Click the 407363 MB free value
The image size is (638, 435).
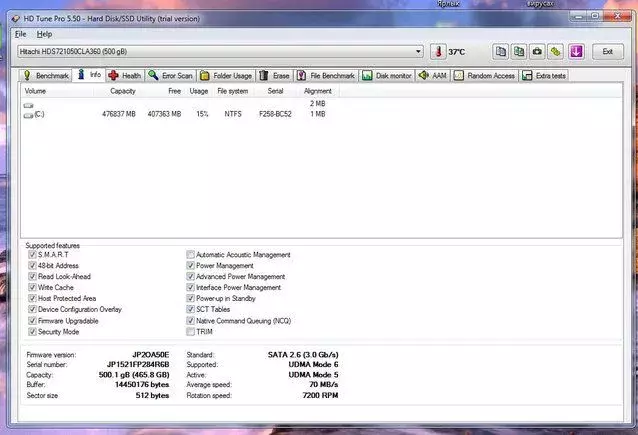pos(164,114)
